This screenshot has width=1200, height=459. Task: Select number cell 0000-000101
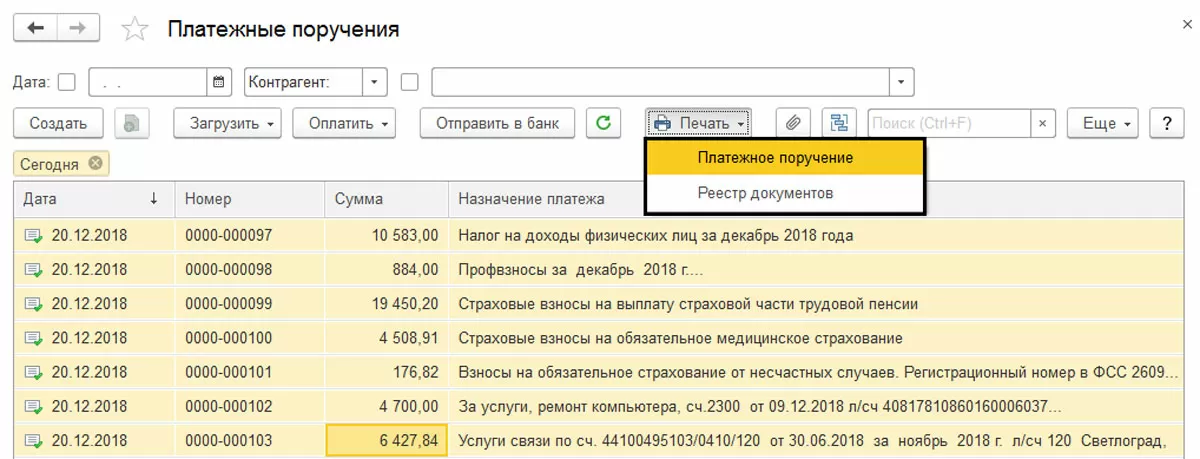click(x=249, y=372)
